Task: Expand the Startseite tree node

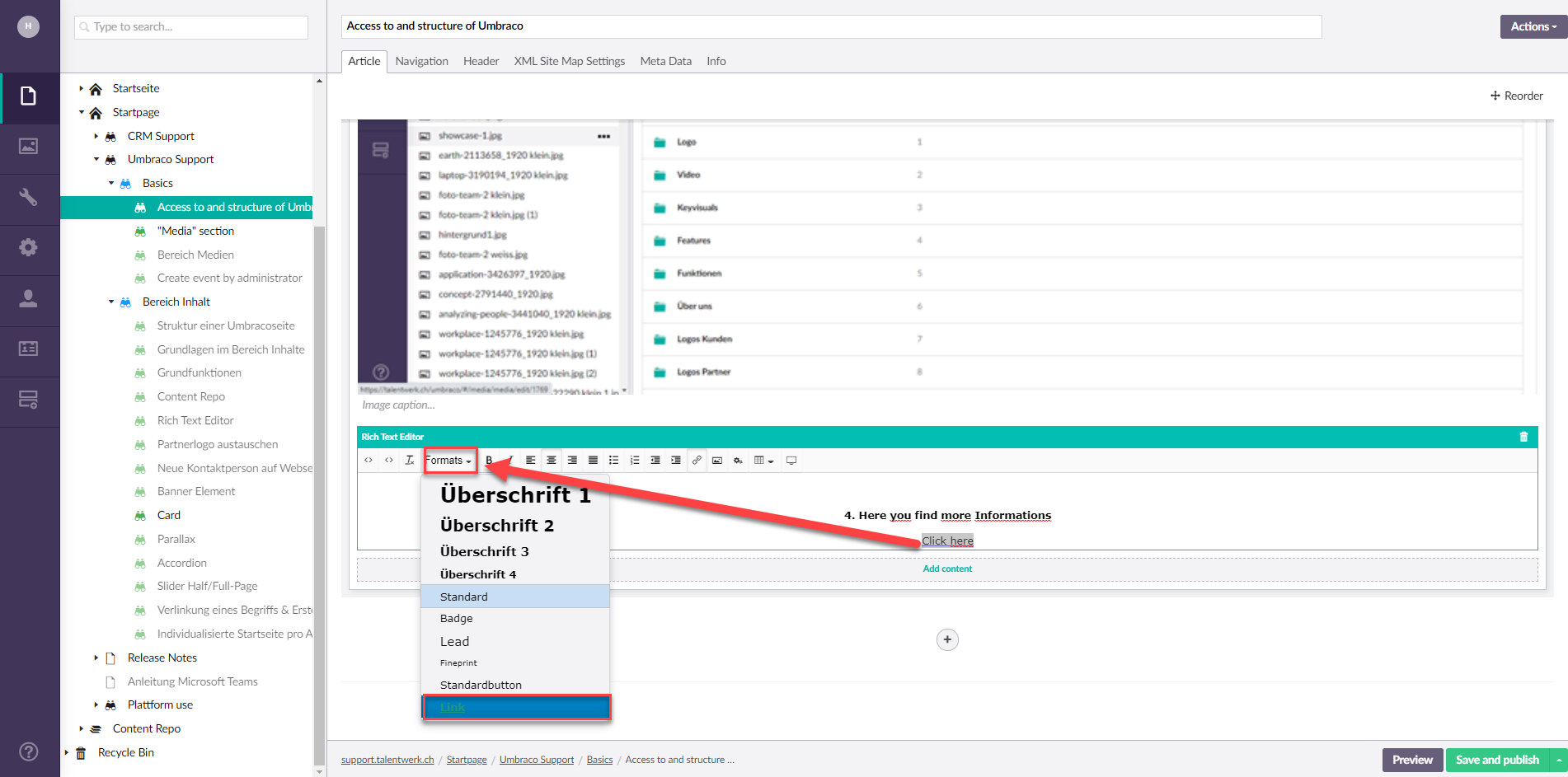Action: point(81,88)
